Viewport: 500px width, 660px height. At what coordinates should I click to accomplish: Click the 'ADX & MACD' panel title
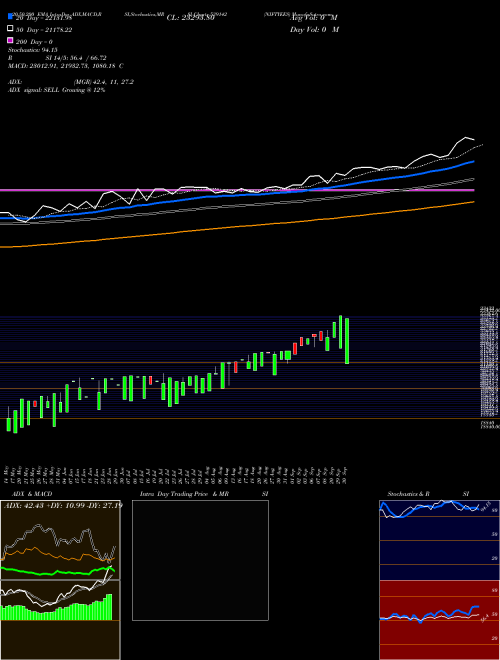(32, 494)
